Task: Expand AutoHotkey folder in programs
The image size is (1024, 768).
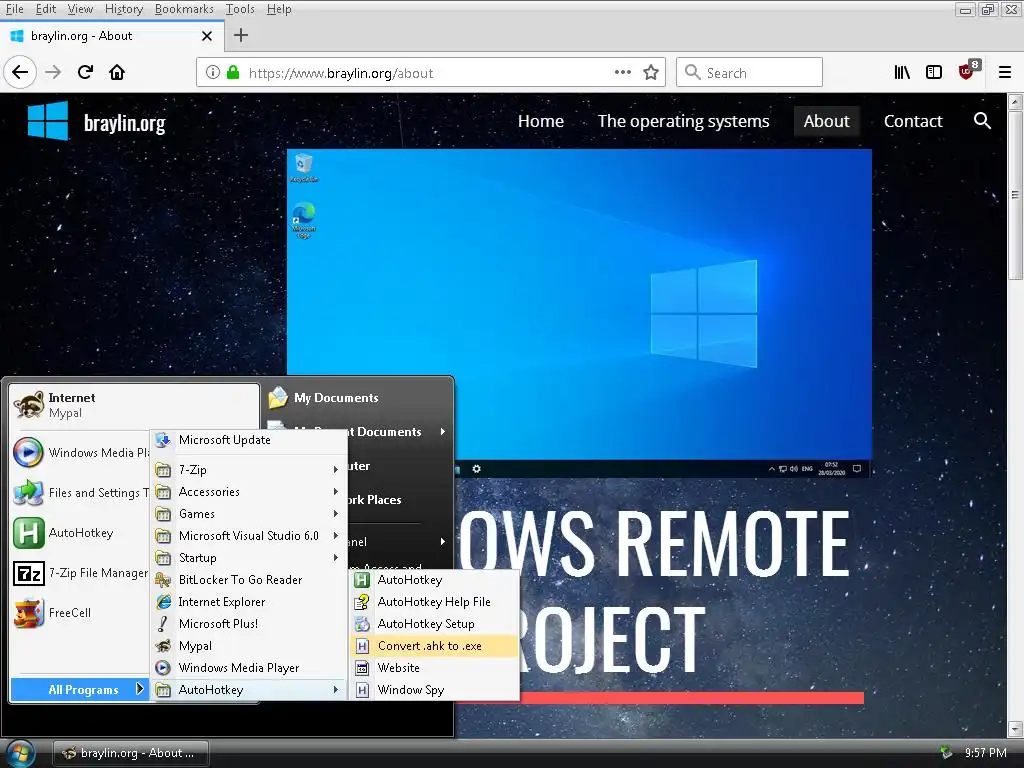Action: pos(248,690)
